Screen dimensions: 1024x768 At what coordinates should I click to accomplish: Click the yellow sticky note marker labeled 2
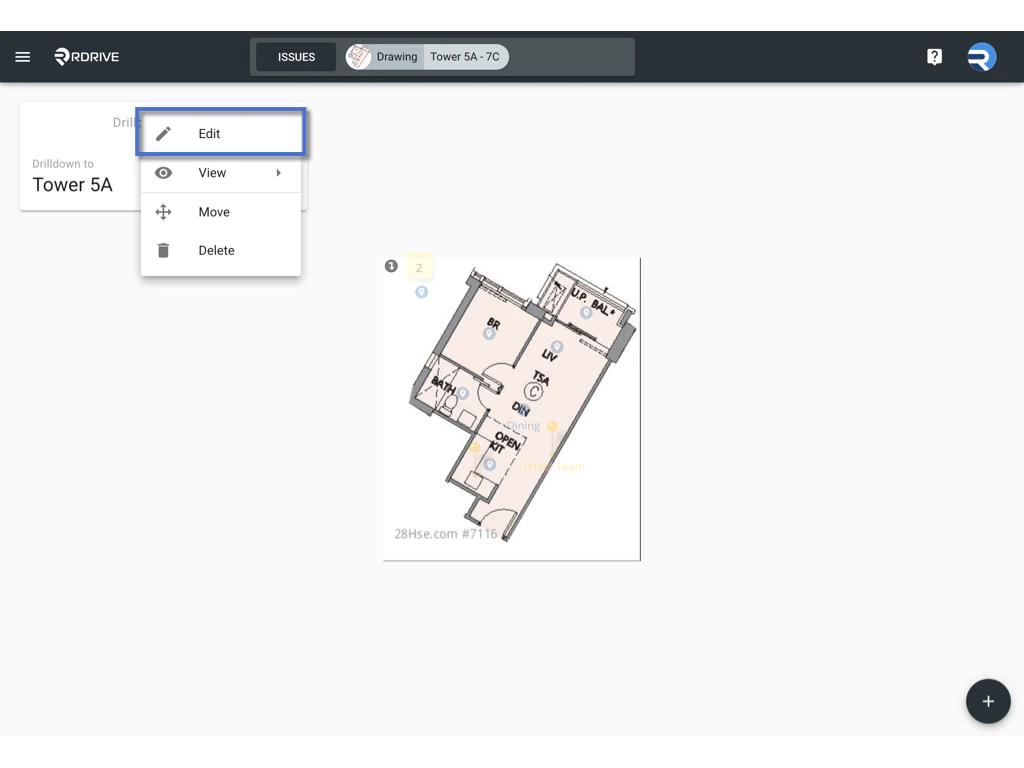(419, 267)
